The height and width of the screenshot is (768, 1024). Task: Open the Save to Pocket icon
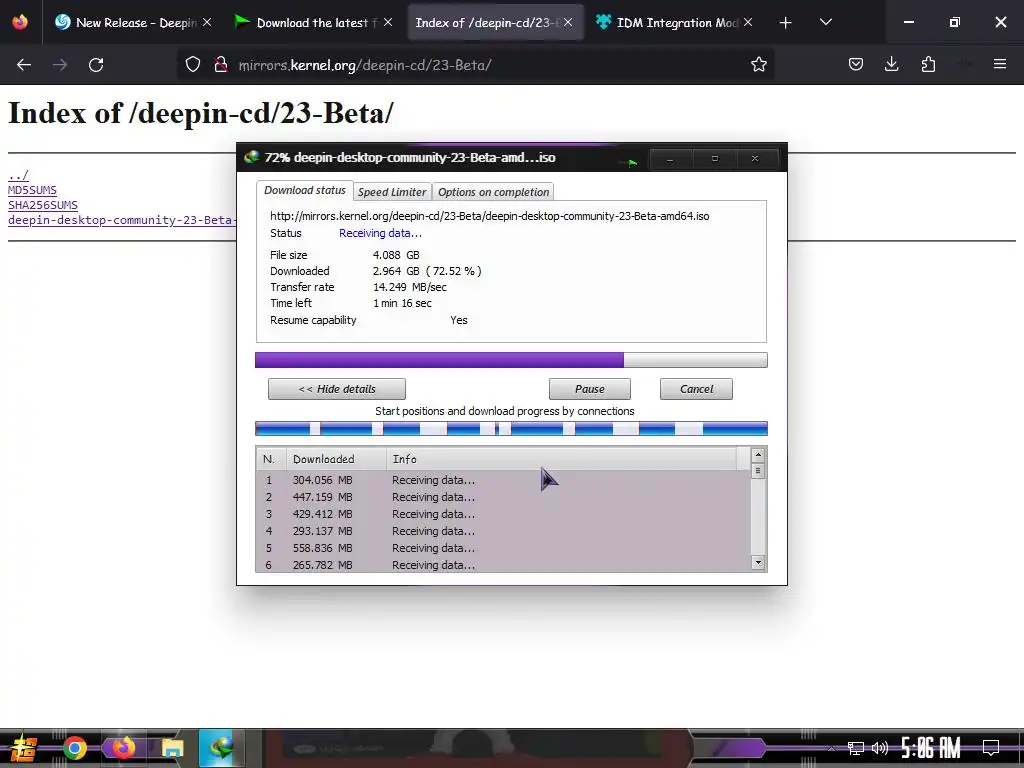tap(856, 64)
